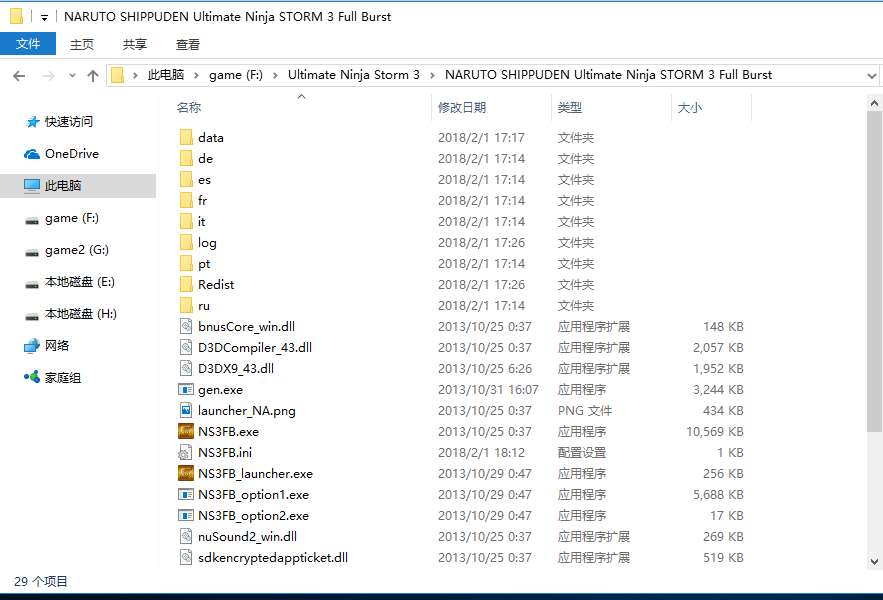Go back with the back arrow
The width and height of the screenshot is (883, 600).
click(19, 75)
